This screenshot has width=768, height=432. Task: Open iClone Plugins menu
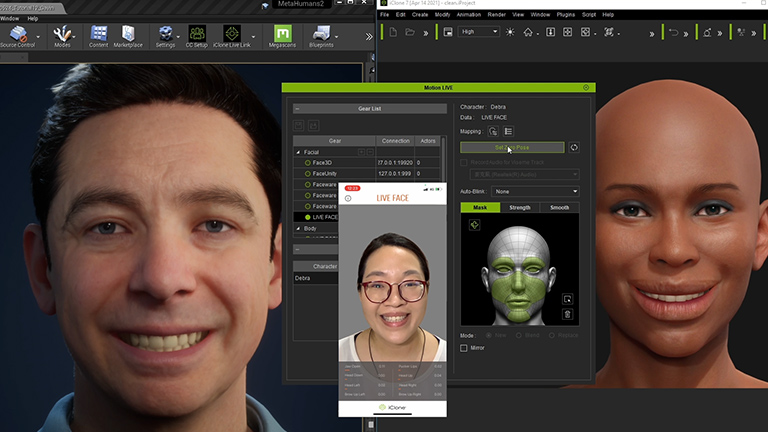pyautogui.click(x=566, y=15)
